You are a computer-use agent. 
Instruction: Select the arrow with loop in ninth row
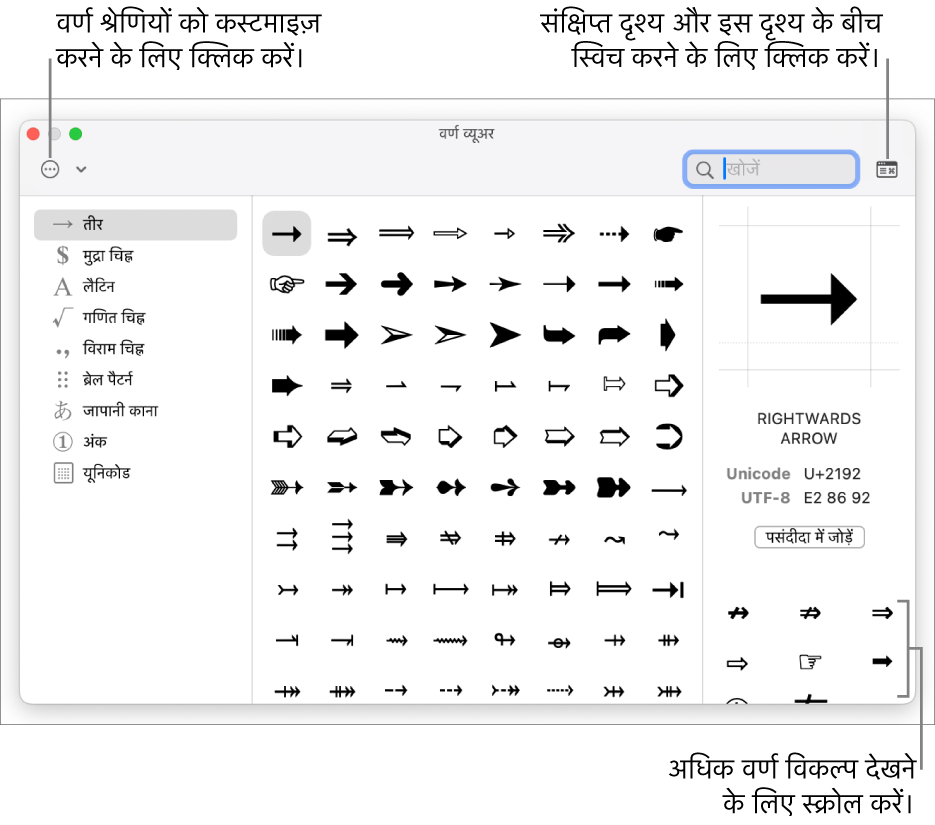[505, 640]
